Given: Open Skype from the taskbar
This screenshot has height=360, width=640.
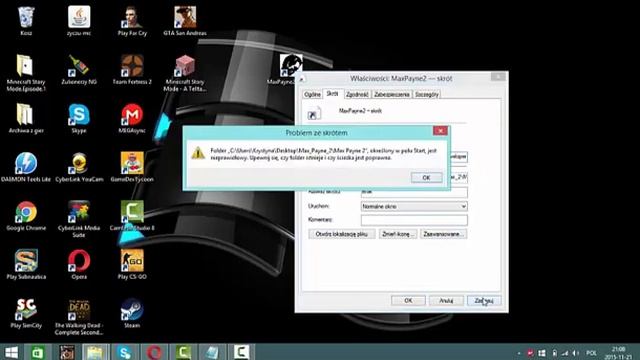Looking at the screenshot, I should tap(124, 352).
